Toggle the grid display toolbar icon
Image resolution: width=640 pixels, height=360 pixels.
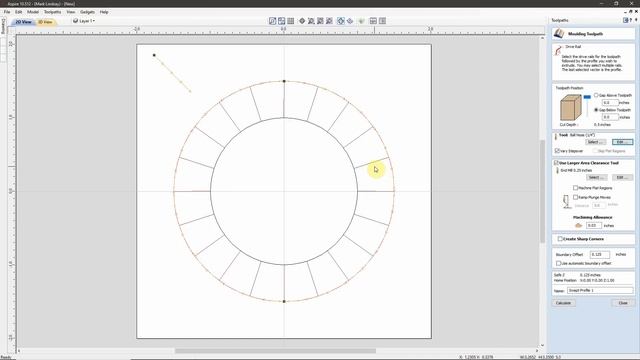point(291,21)
